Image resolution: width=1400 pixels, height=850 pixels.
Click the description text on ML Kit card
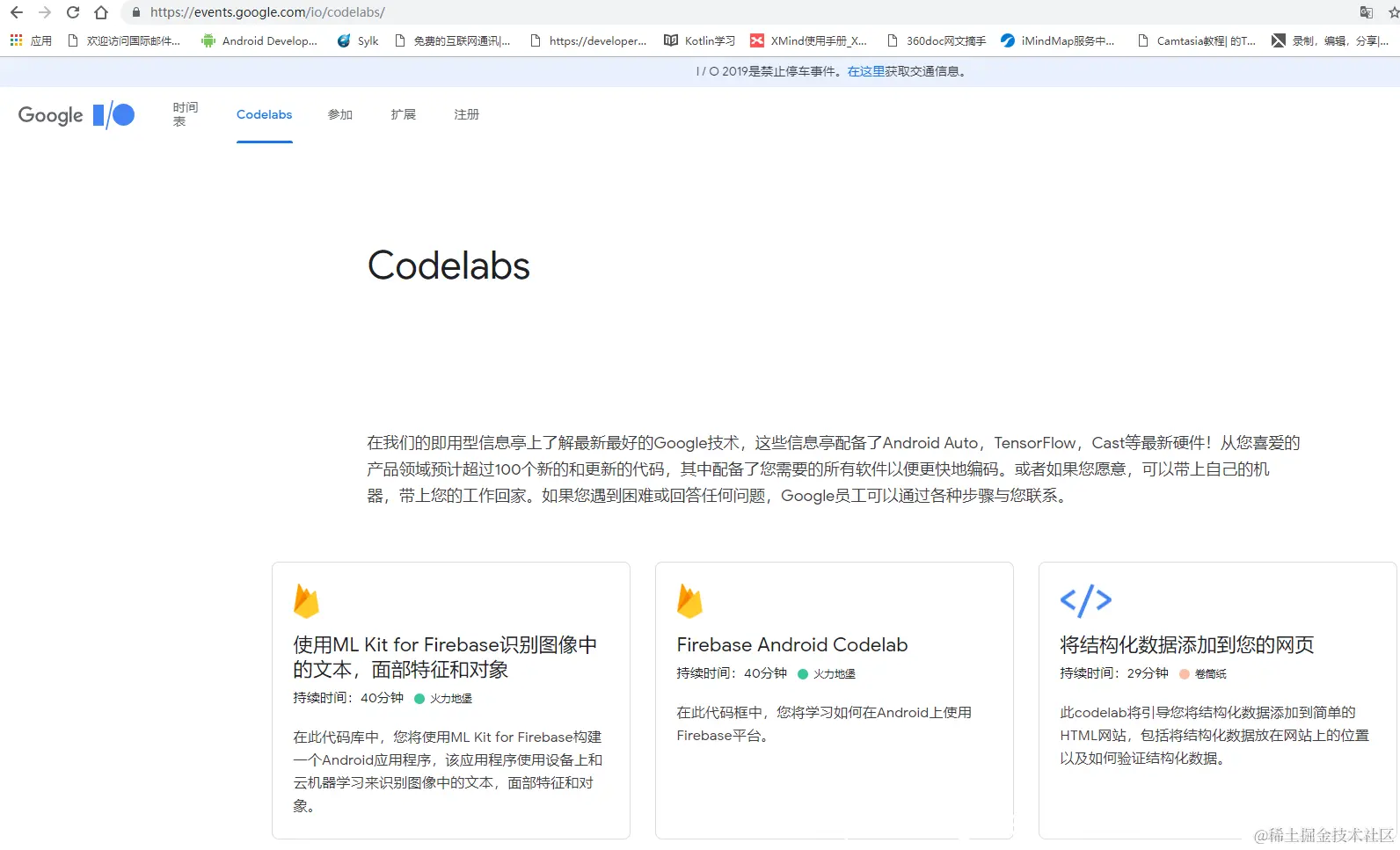(447, 772)
